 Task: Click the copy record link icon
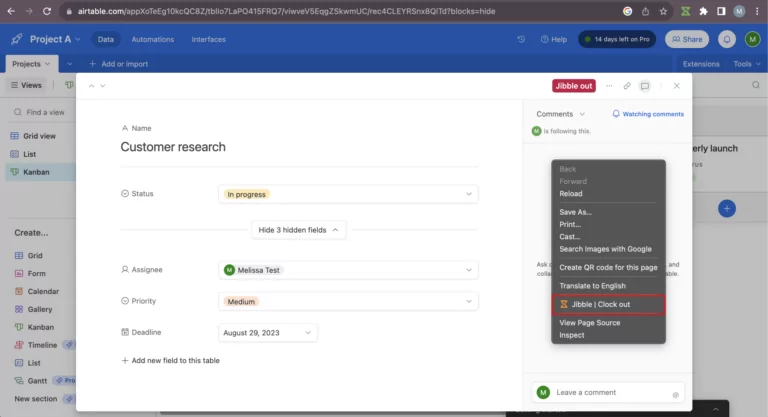pos(627,86)
